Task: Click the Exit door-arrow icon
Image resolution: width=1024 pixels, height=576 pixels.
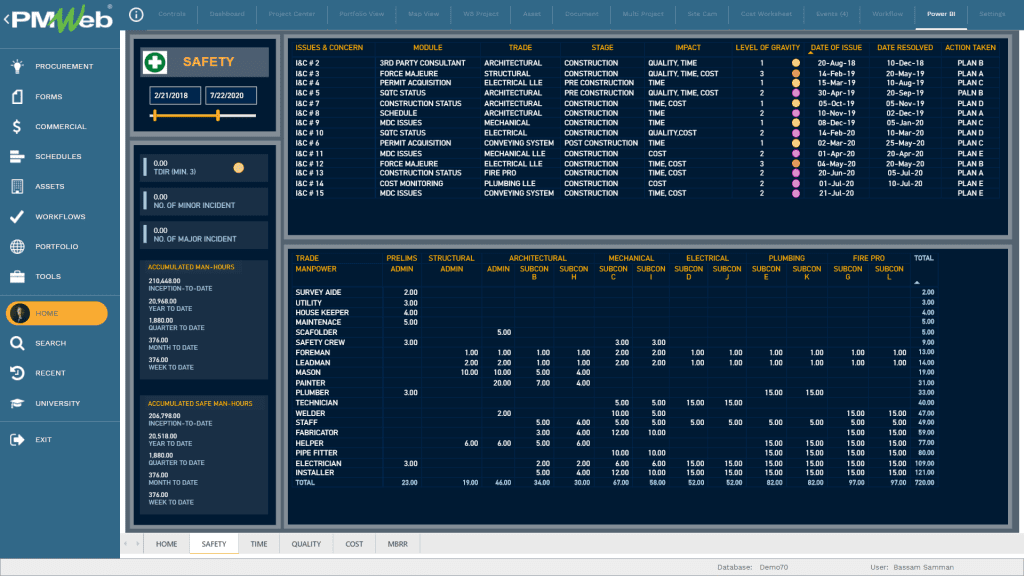Action: 17,440
